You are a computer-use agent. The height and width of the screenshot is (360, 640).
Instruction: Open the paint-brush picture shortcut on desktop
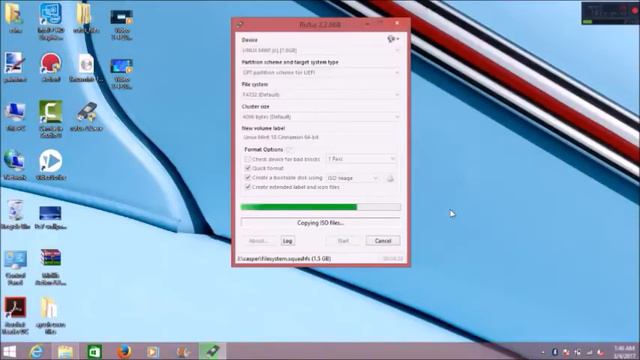point(15,68)
